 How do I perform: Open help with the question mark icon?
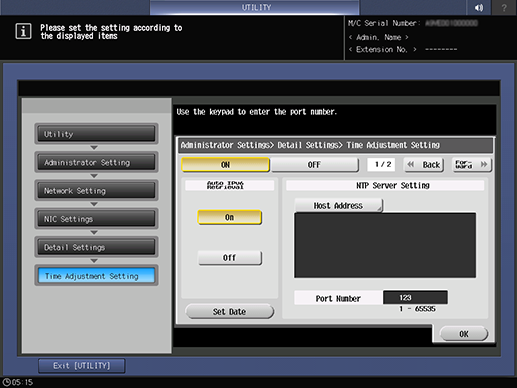pos(504,7)
